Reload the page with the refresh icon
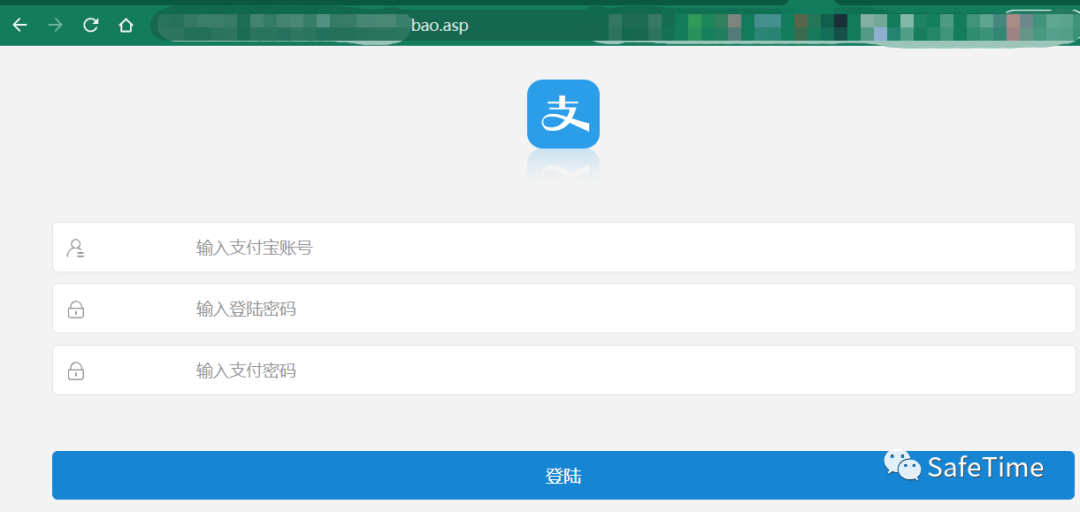Viewport: 1080px width, 512px height. coord(90,25)
